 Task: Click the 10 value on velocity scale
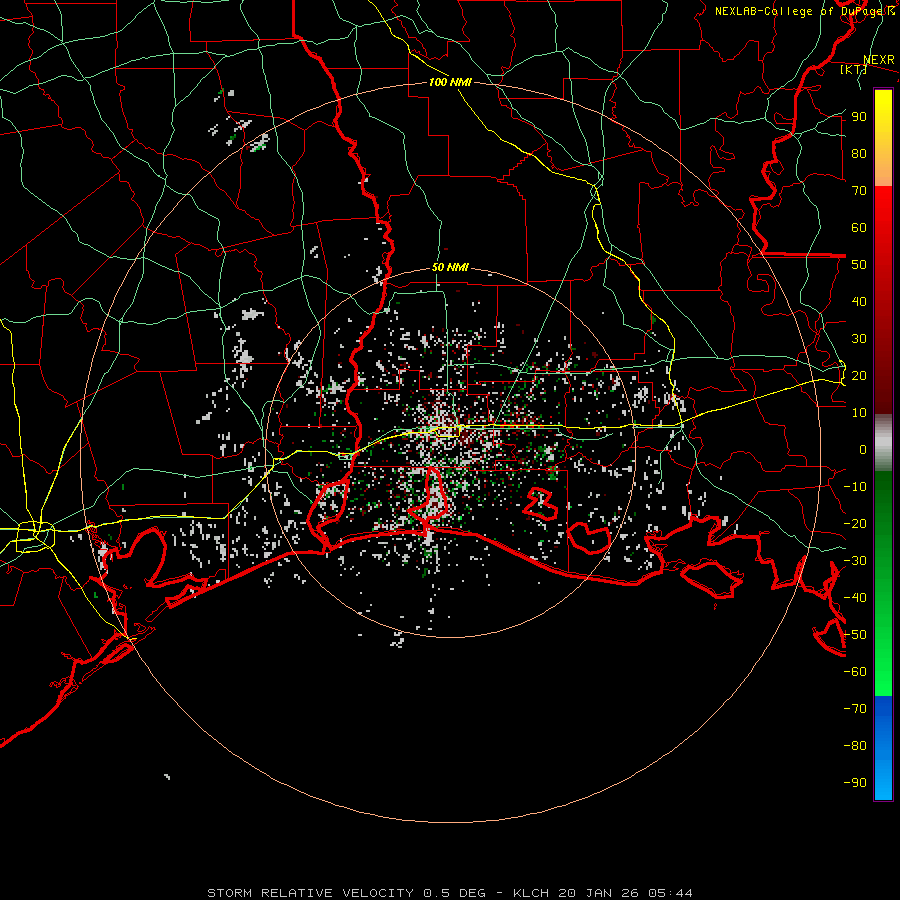click(x=859, y=413)
